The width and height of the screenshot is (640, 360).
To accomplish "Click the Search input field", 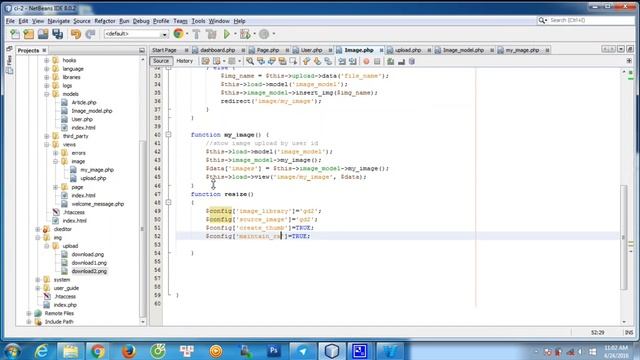I will tap(590, 20).
